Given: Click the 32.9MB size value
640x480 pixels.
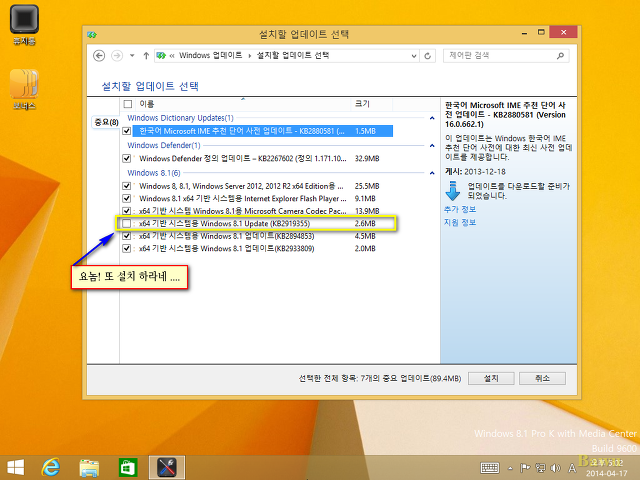Looking at the screenshot, I should pyautogui.click(x=367, y=158).
